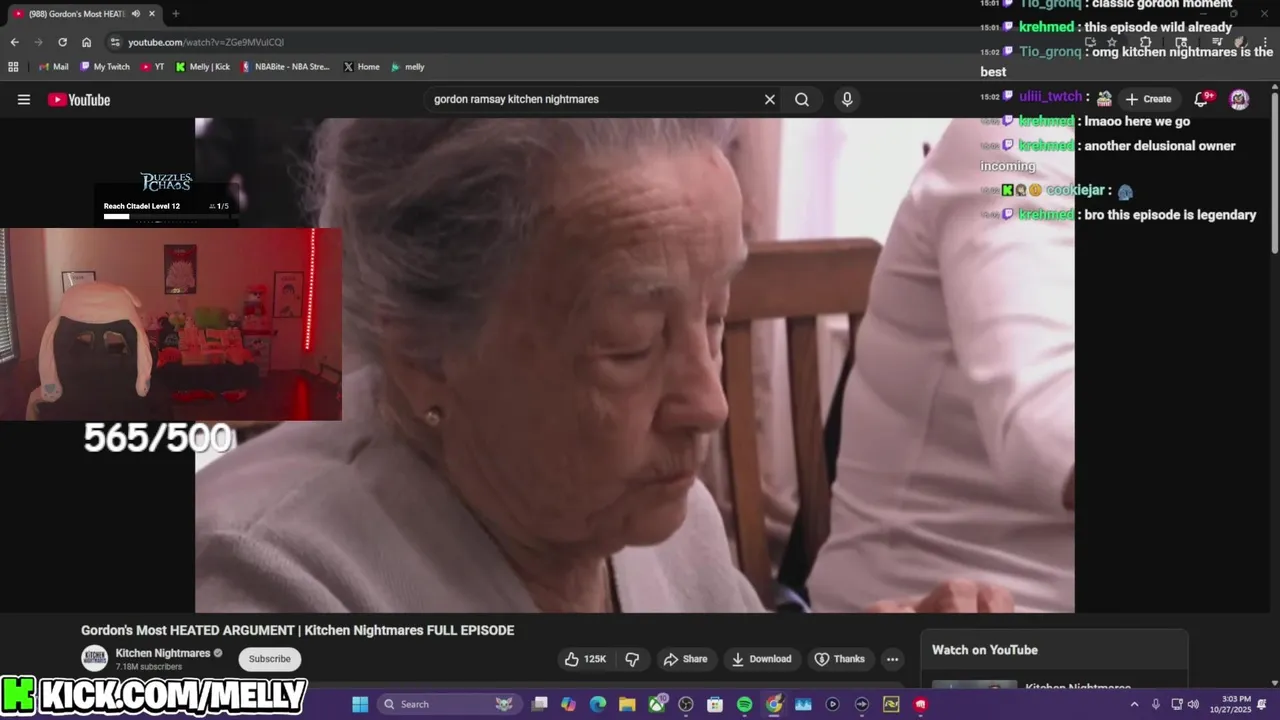
Task: Open Task View from the taskbar
Action: [x=539, y=704]
